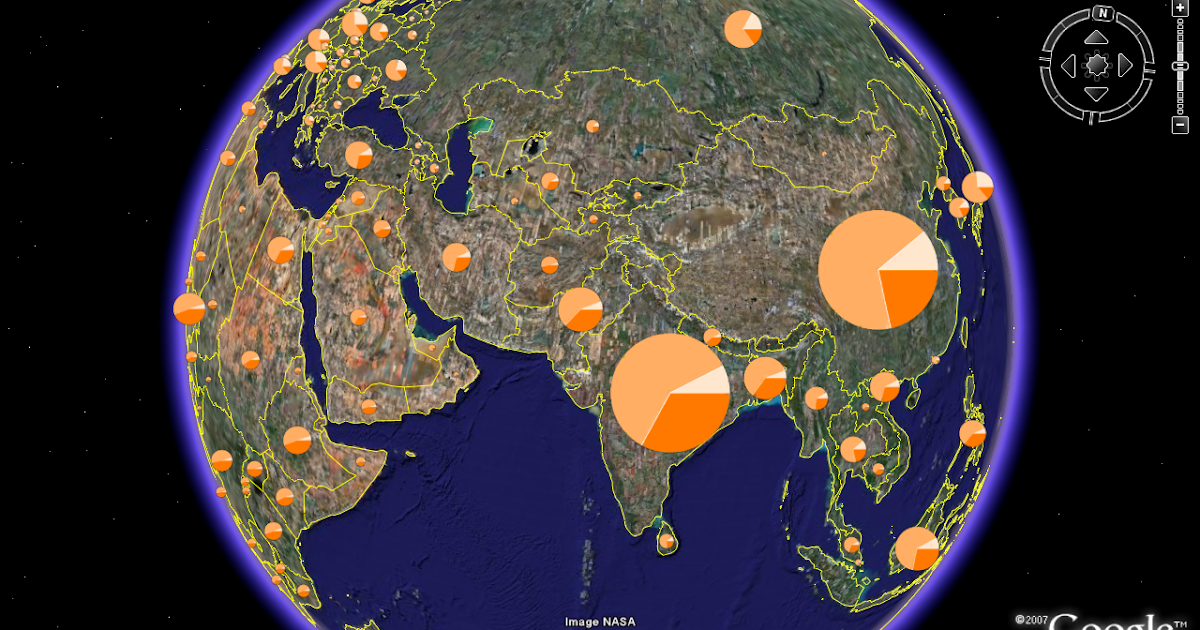Select the Saudi Arabia pie chart marker
This screenshot has height=630, width=1200.
coord(358,317)
